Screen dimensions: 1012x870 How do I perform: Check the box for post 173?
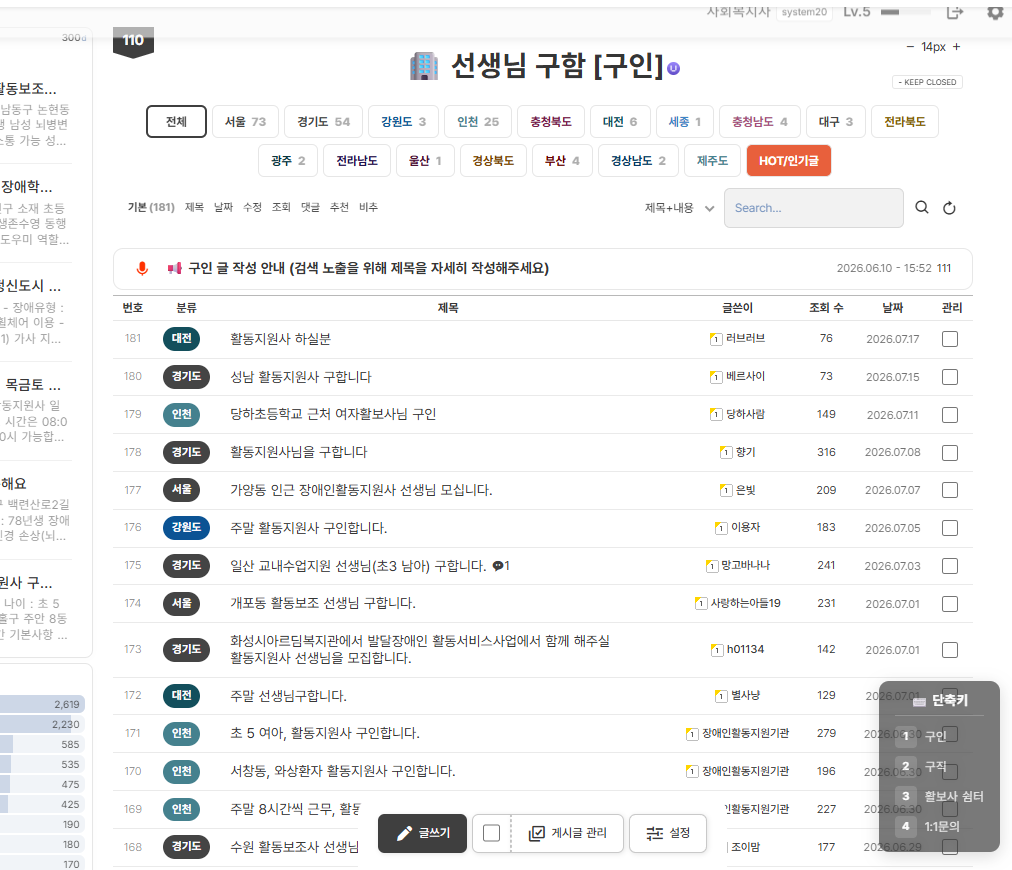[949, 650]
